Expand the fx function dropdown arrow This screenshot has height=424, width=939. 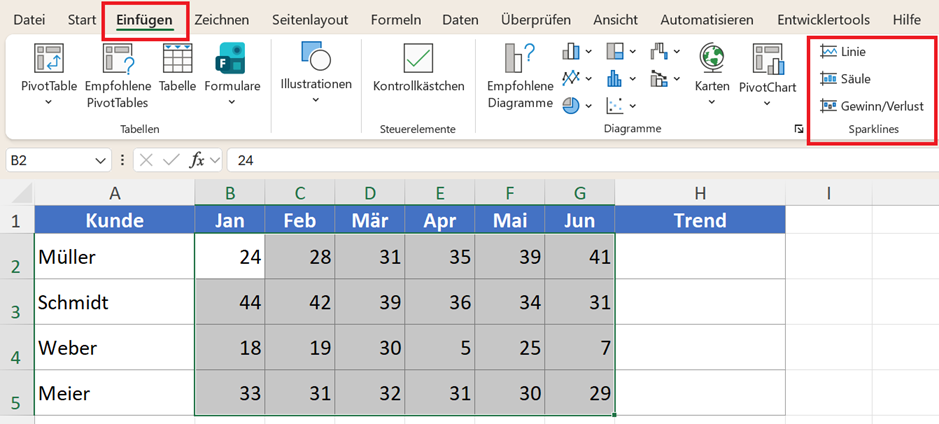(214, 160)
